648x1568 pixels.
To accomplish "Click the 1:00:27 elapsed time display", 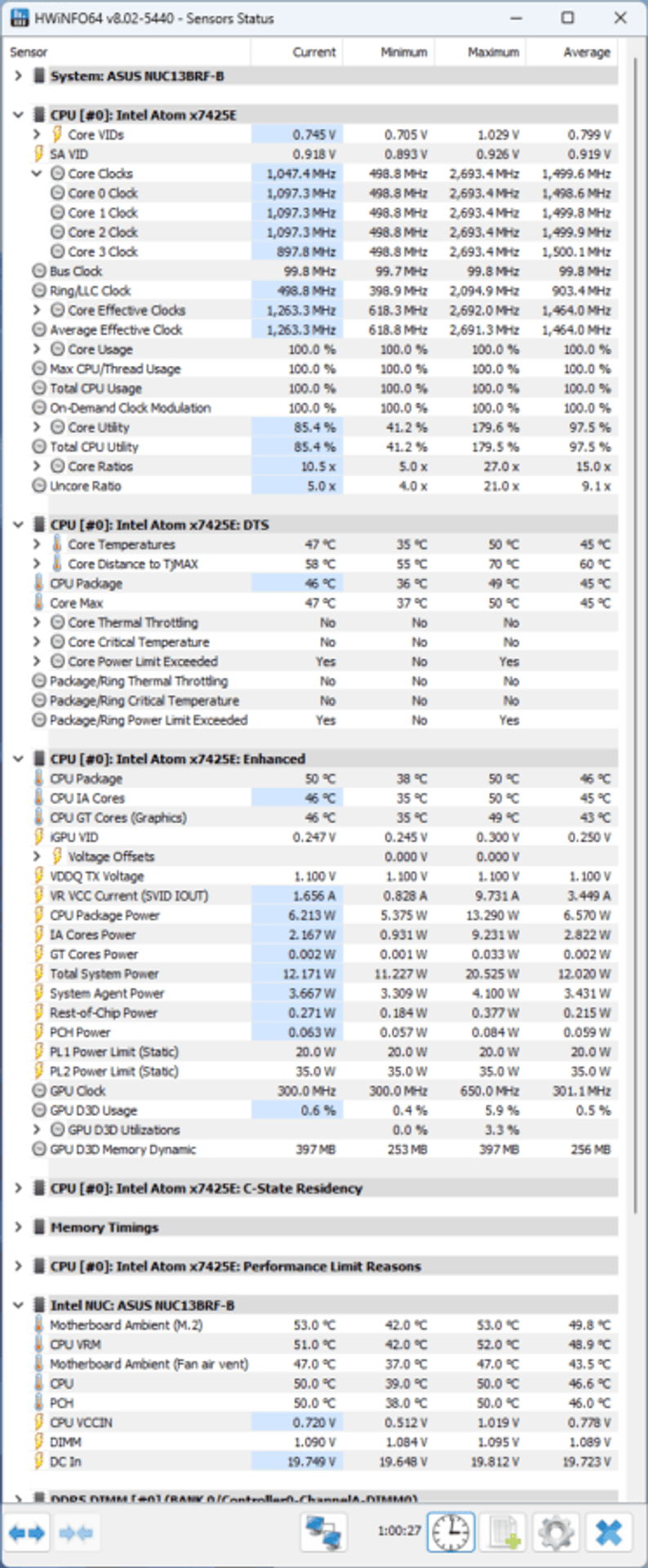I will (399, 1531).
